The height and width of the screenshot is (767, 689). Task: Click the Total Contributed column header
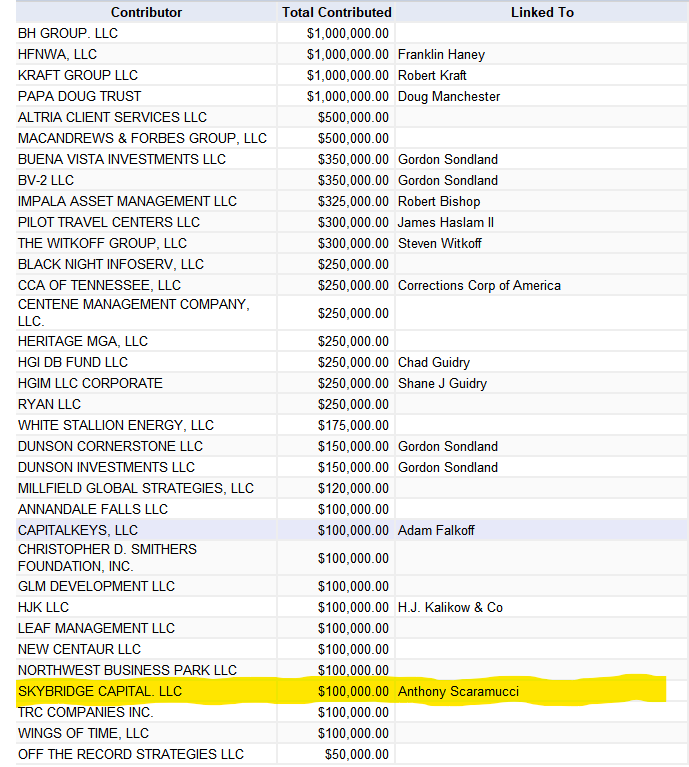click(x=336, y=12)
